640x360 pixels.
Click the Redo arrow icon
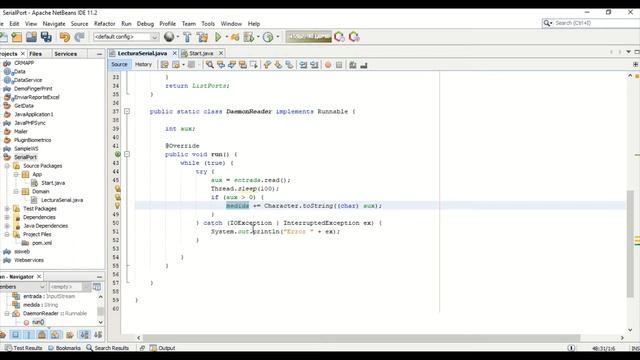pyautogui.click(x=79, y=37)
